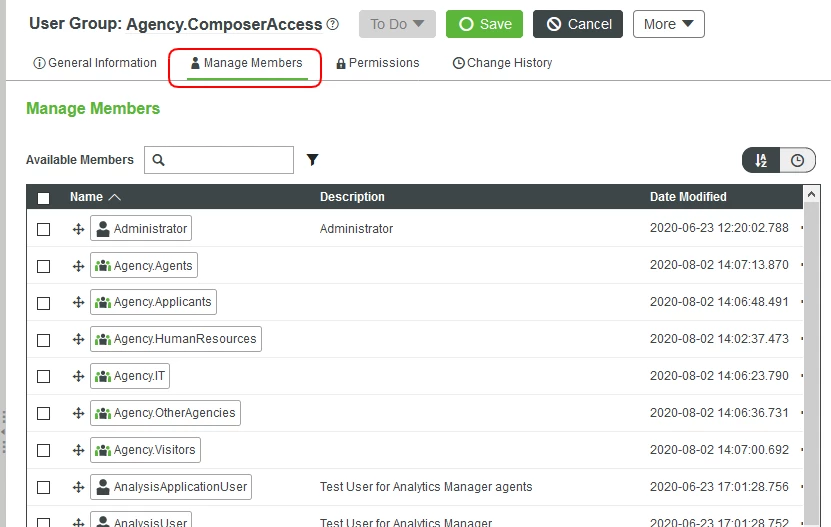
Task: Click the Agency.OtherAgencies group chip
Action: point(165,413)
